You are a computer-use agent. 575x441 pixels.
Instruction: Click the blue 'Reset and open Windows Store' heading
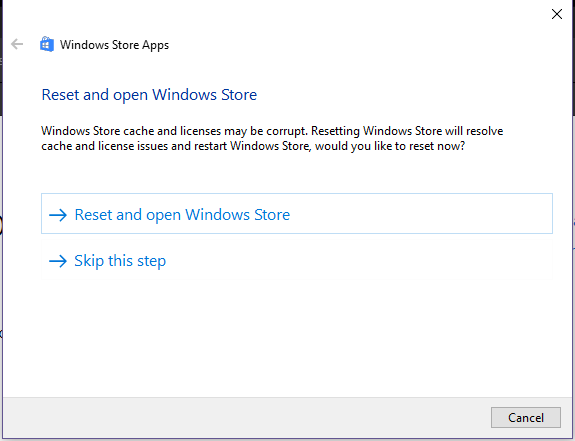(149, 95)
